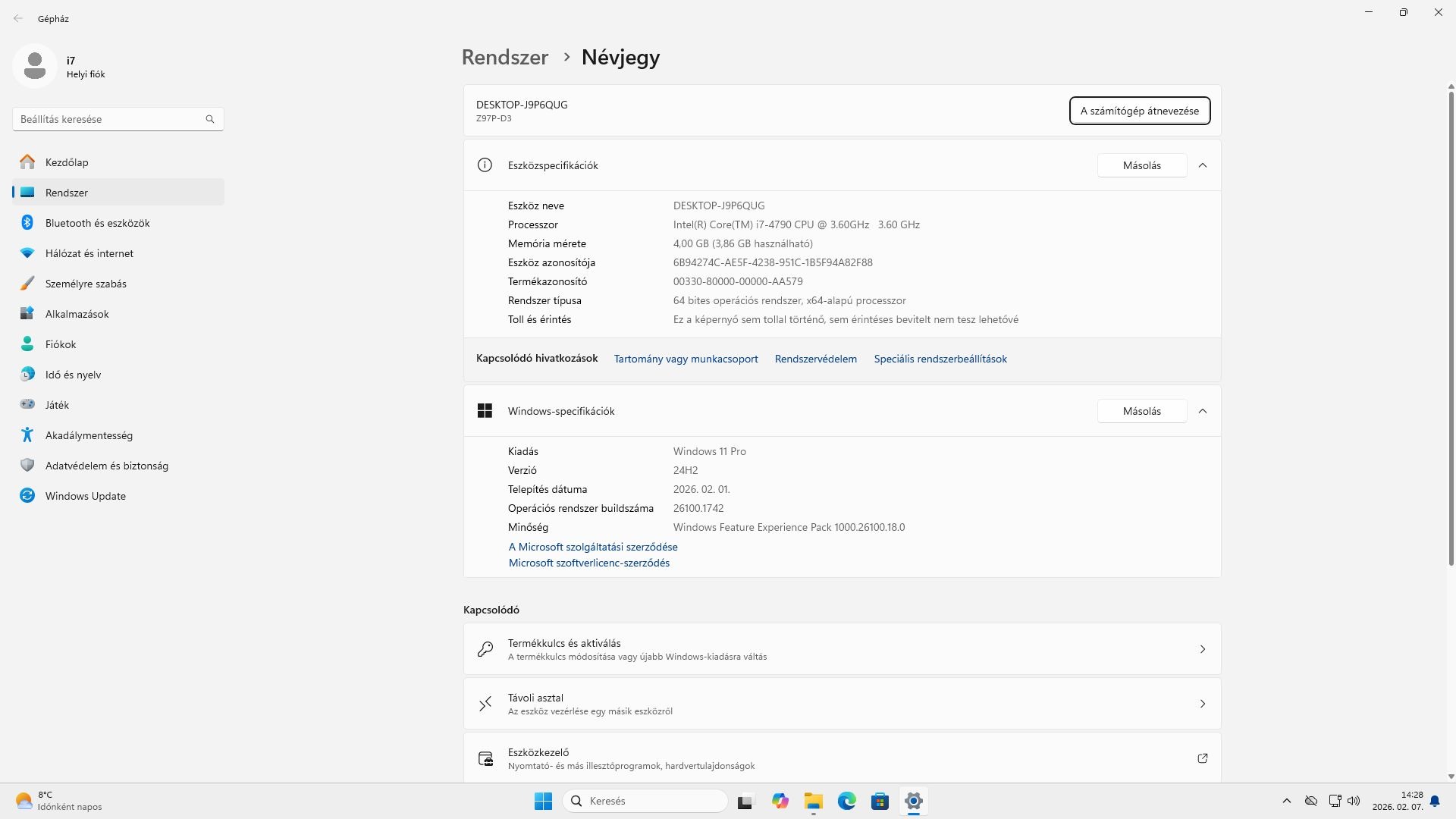
Task: Click the back arrow next to Gépház
Action: coord(18,18)
